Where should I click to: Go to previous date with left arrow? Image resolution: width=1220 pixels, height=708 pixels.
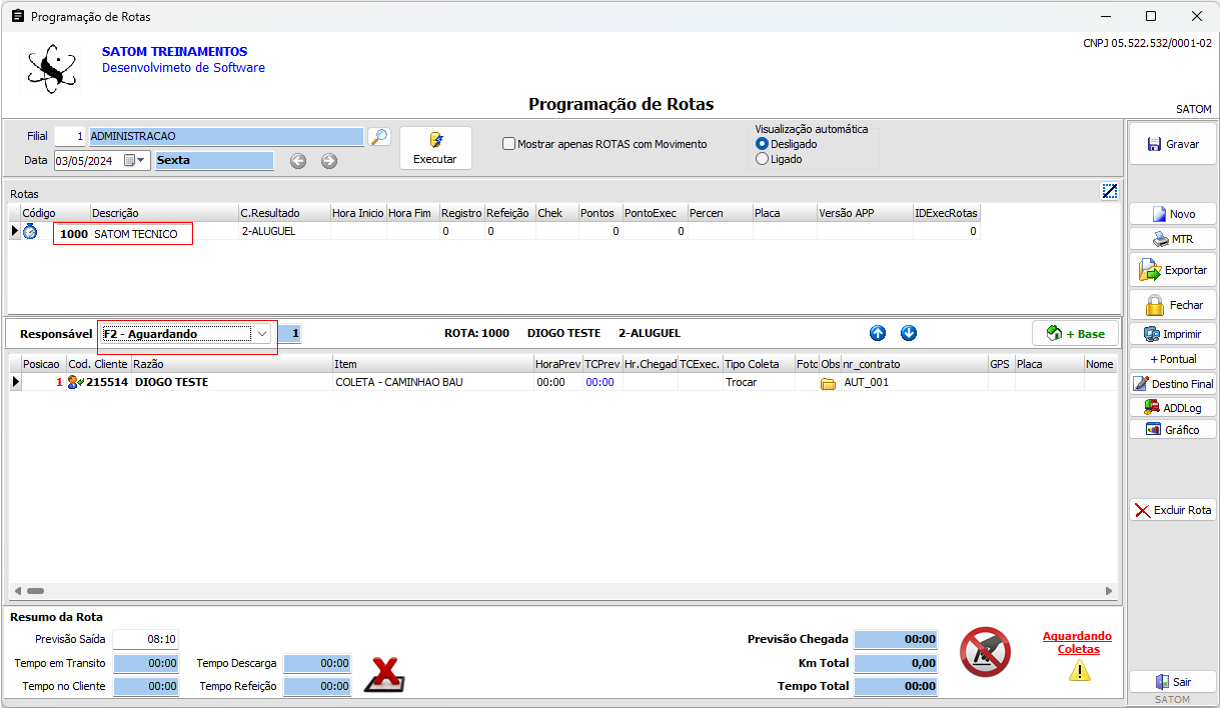pos(298,161)
